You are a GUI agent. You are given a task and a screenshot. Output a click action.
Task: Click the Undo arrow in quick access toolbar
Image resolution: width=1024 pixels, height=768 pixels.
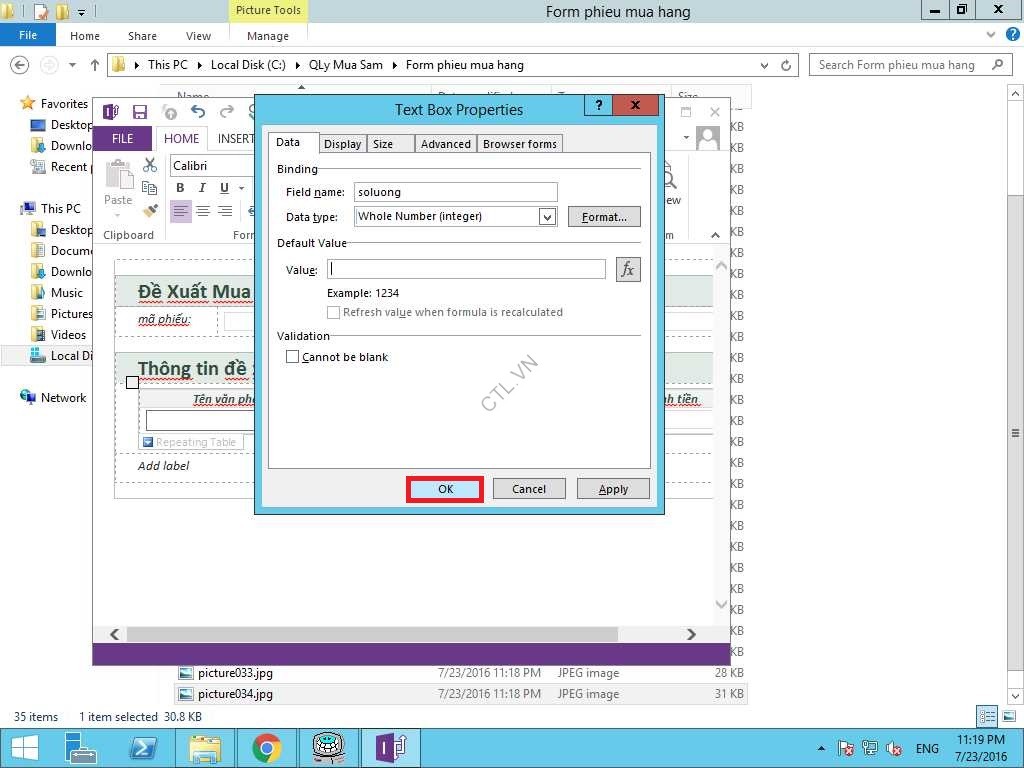(x=198, y=112)
